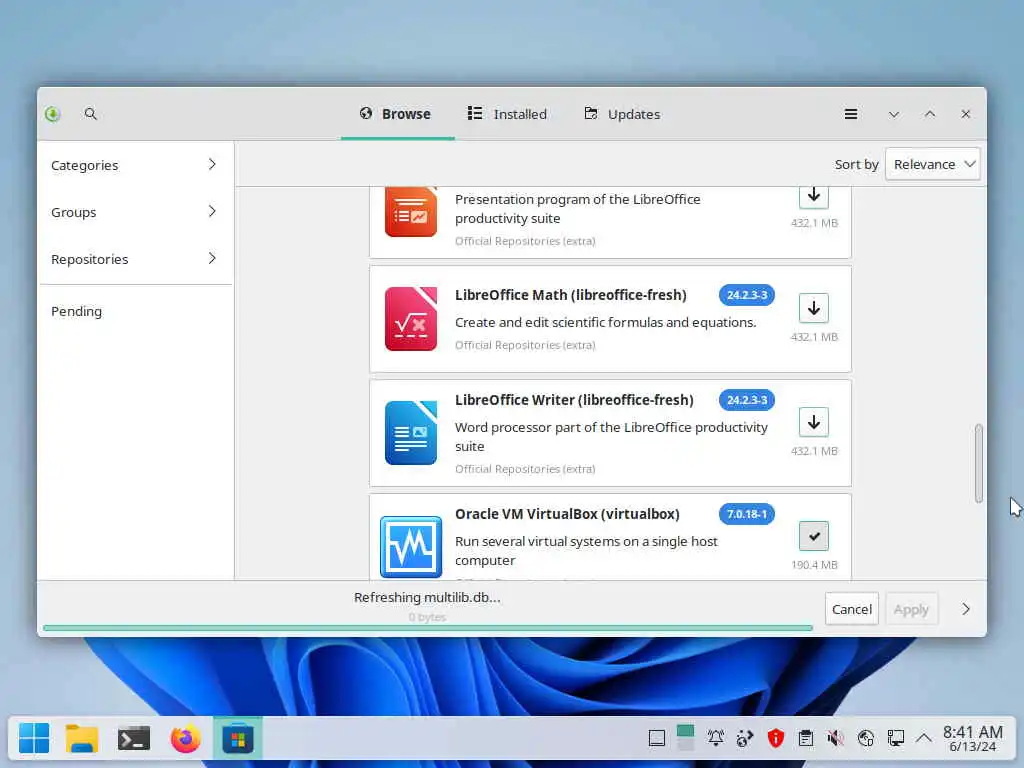The height and width of the screenshot is (768, 1024).
Task: Click VirtualBox version badge 7.0.18-1
Action: point(747,514)
